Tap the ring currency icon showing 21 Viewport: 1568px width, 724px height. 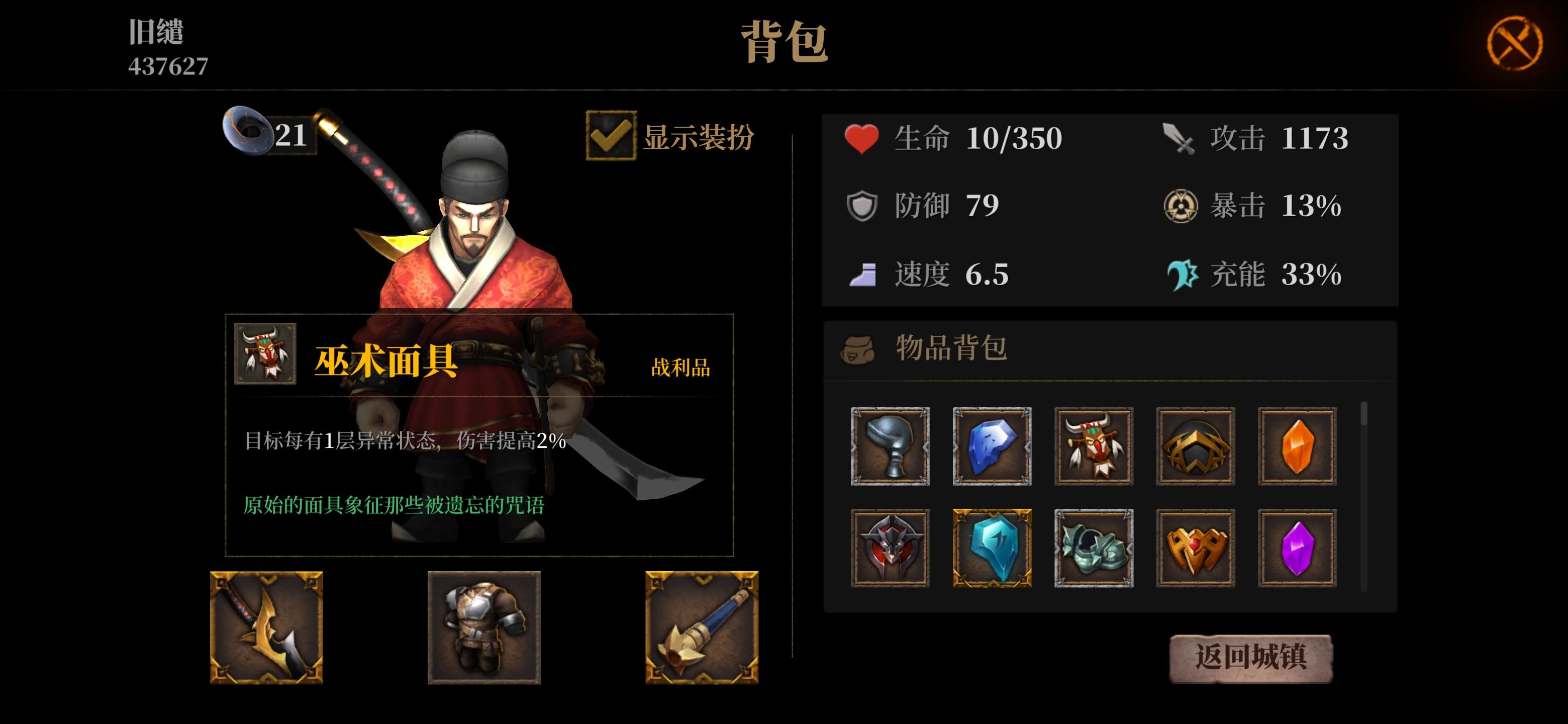tap(247, 130)
